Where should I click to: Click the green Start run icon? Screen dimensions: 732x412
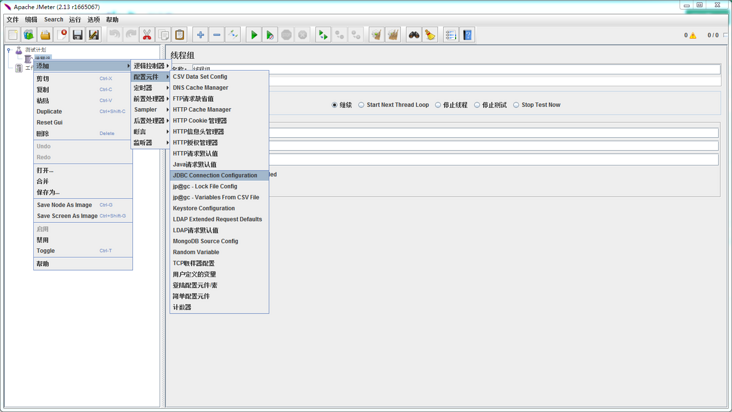click(254, 35)
